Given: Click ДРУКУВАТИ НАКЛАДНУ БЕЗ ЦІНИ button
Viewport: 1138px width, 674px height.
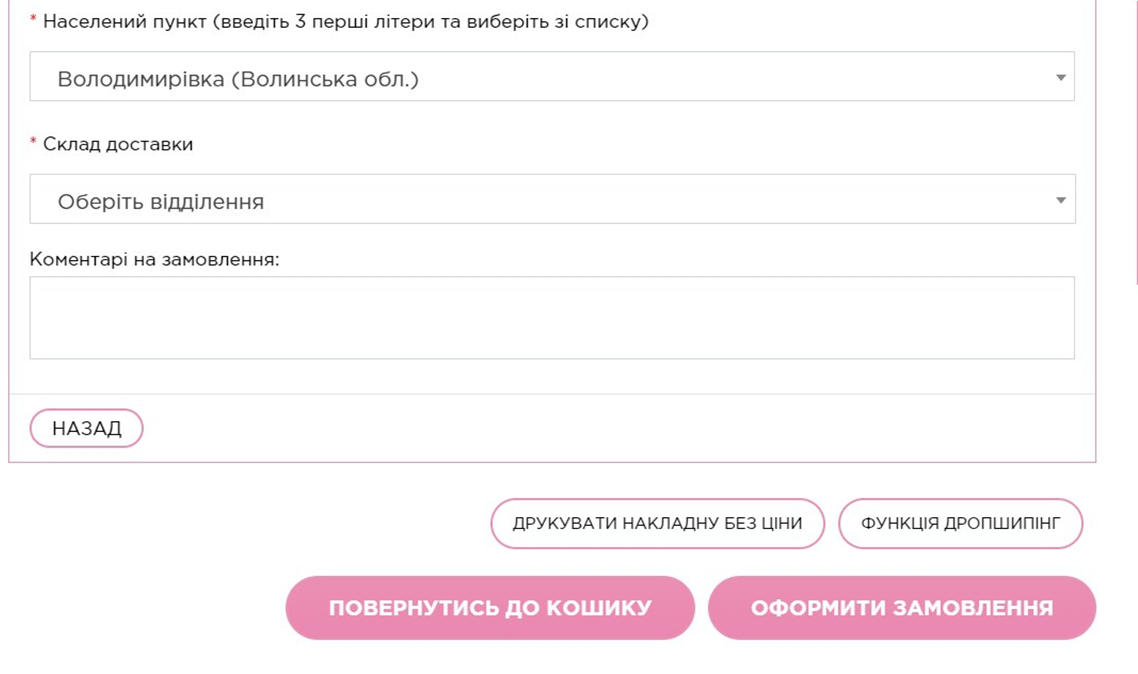Looking at the screenshot, I should click(657, 523).
